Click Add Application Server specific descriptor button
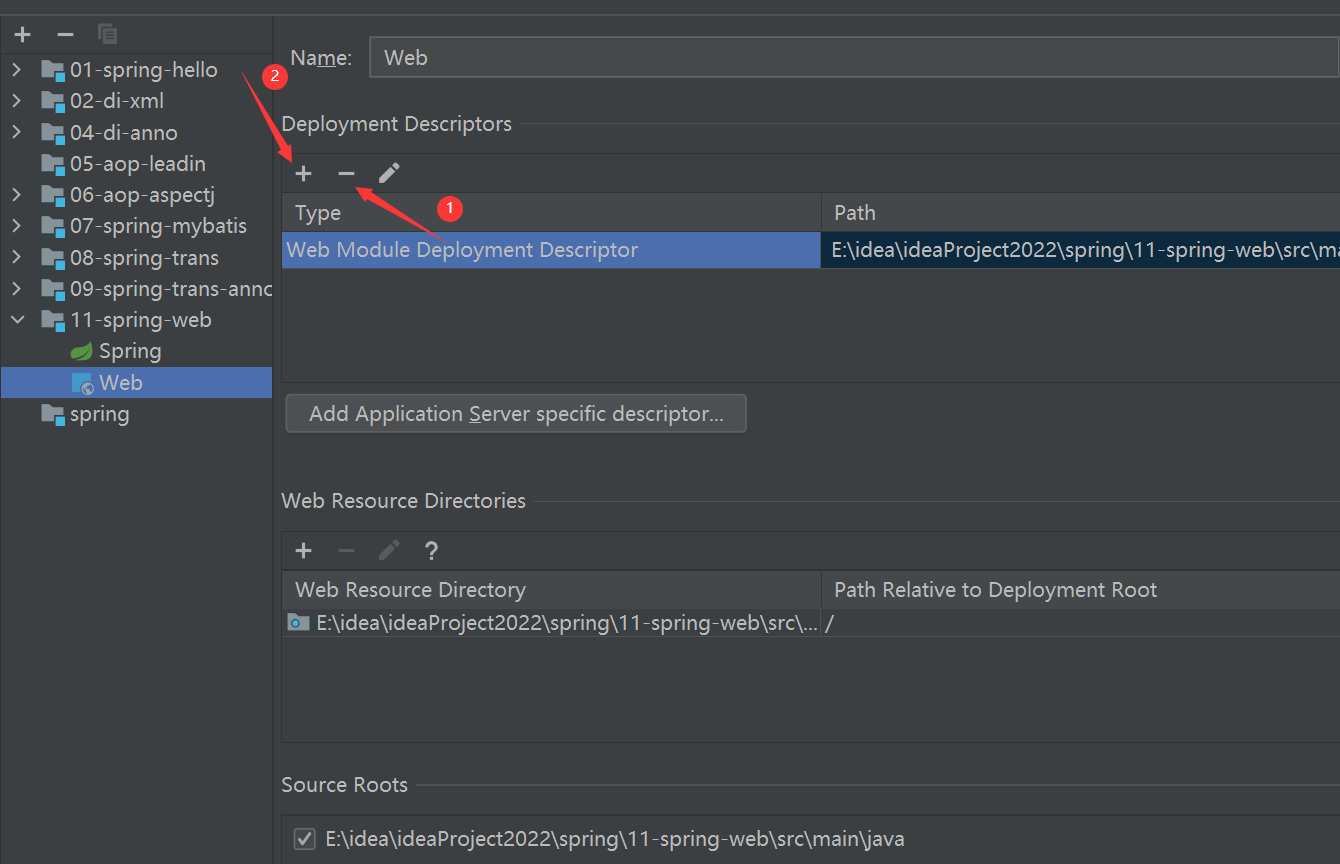 tap(516, 414)
